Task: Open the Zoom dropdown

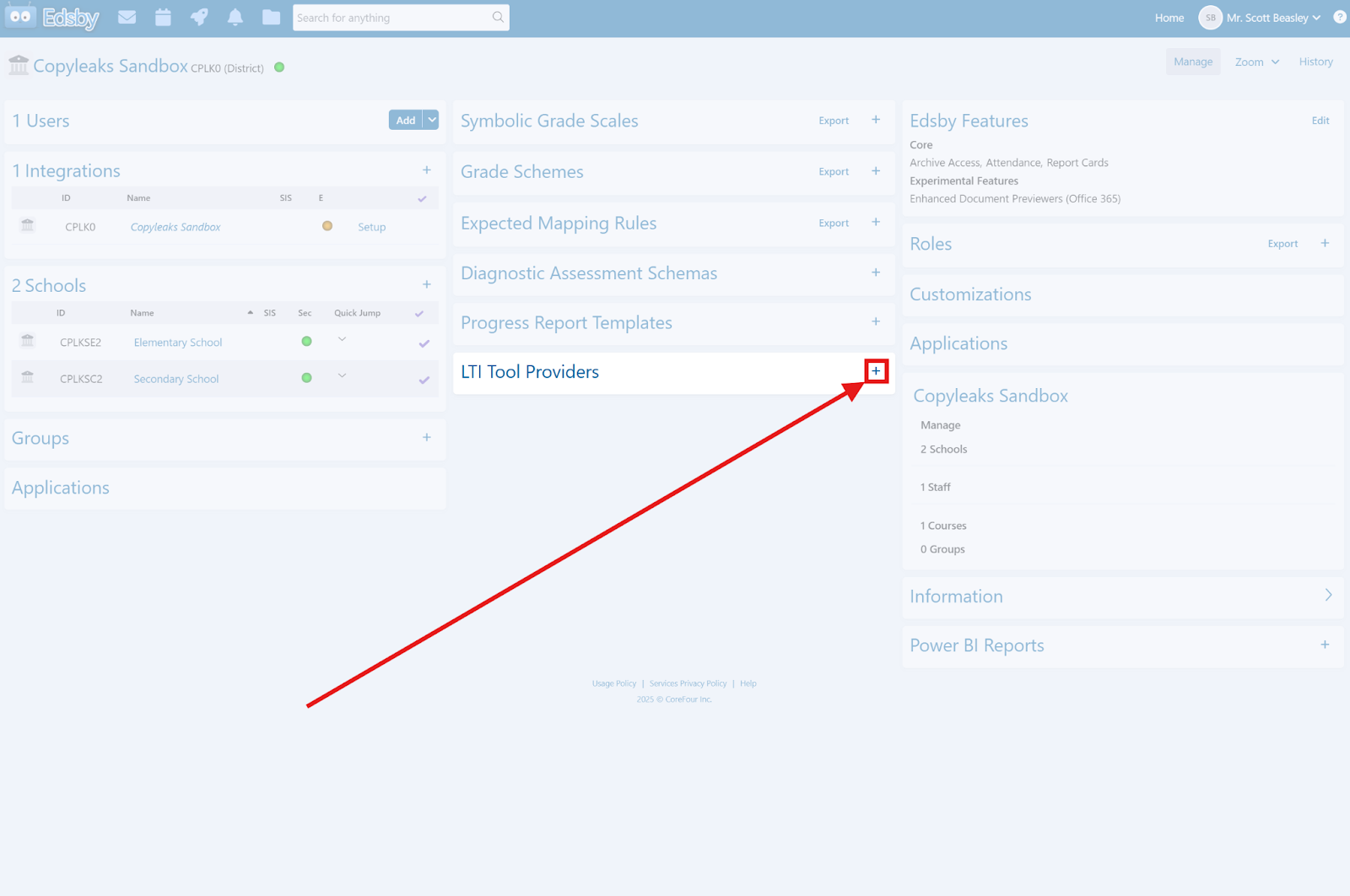Action: 1257,62
